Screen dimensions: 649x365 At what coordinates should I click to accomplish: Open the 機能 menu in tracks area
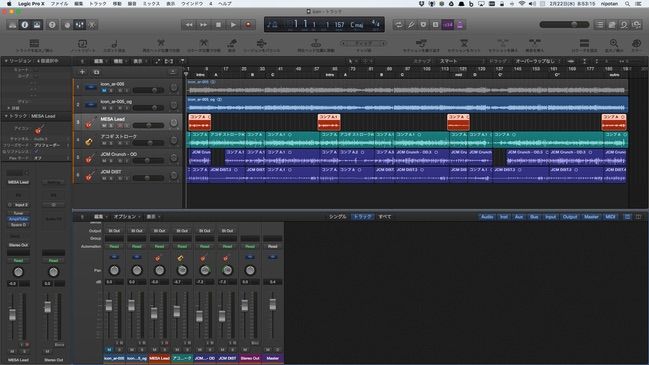pos(119,61)
